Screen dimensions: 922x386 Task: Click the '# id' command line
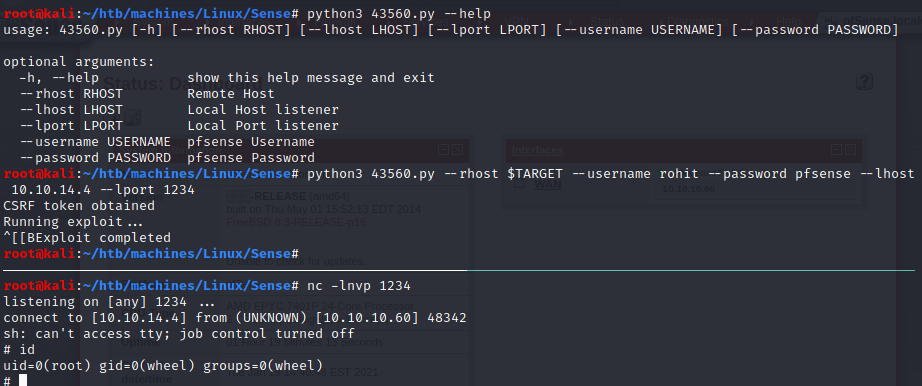tap(19, 350)
